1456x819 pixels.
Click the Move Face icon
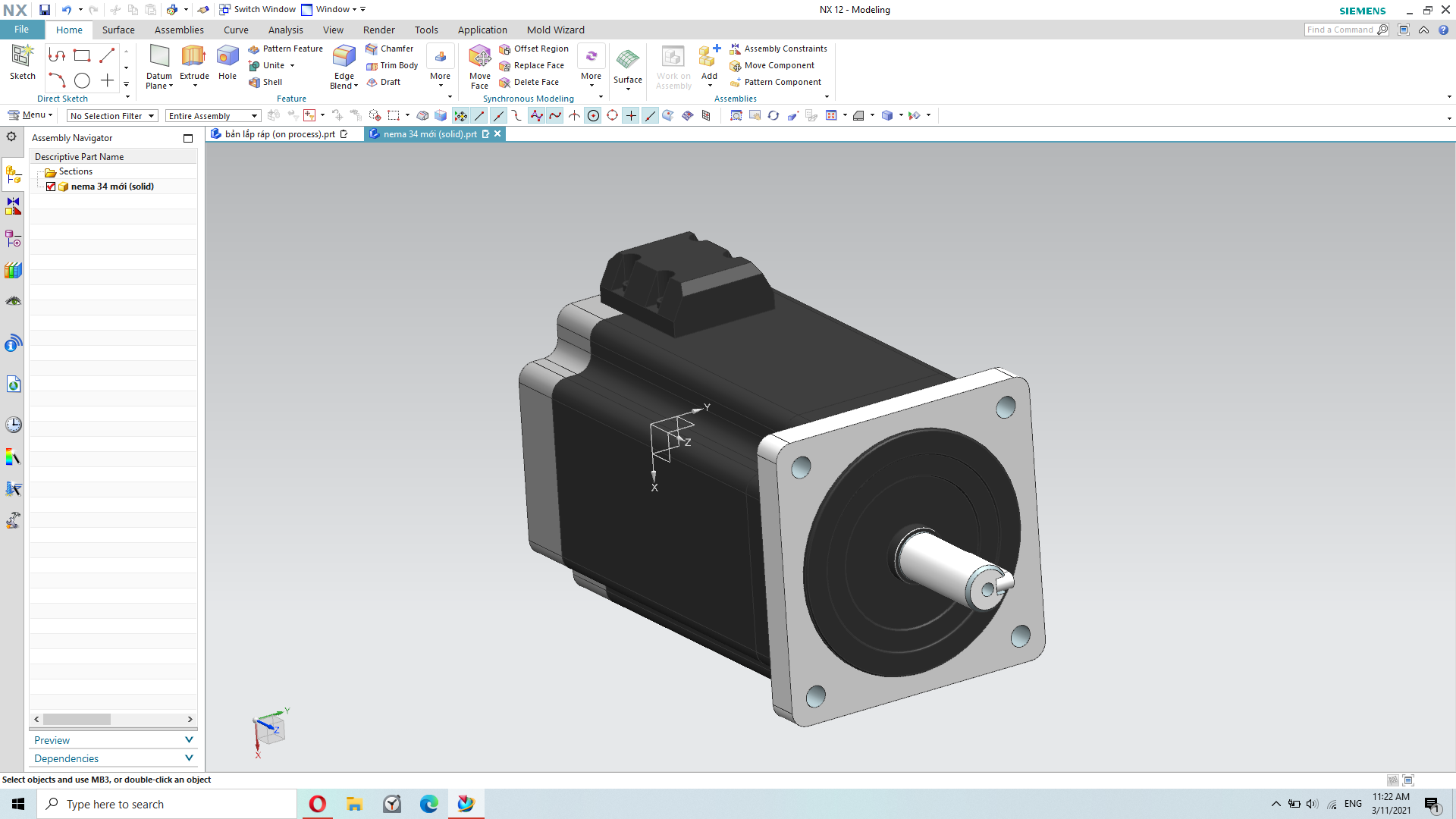click(x=479, y=56)
